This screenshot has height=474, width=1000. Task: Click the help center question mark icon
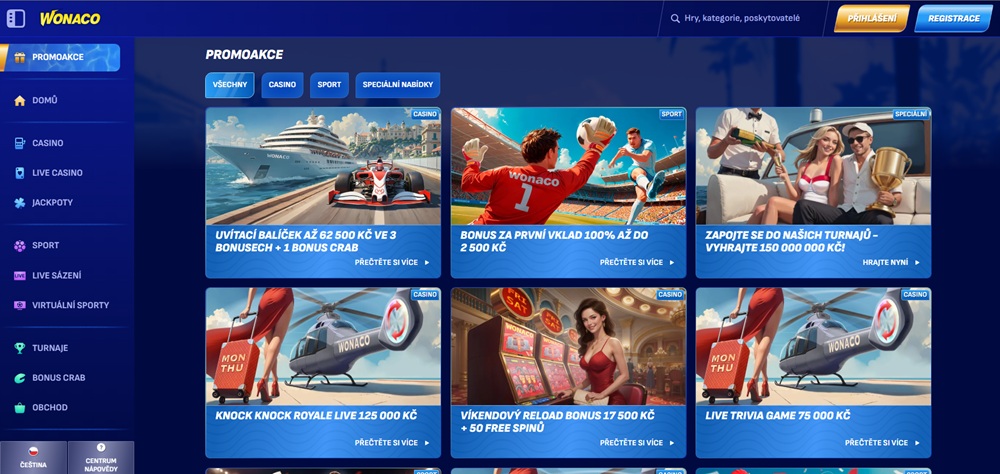(101, 447)
